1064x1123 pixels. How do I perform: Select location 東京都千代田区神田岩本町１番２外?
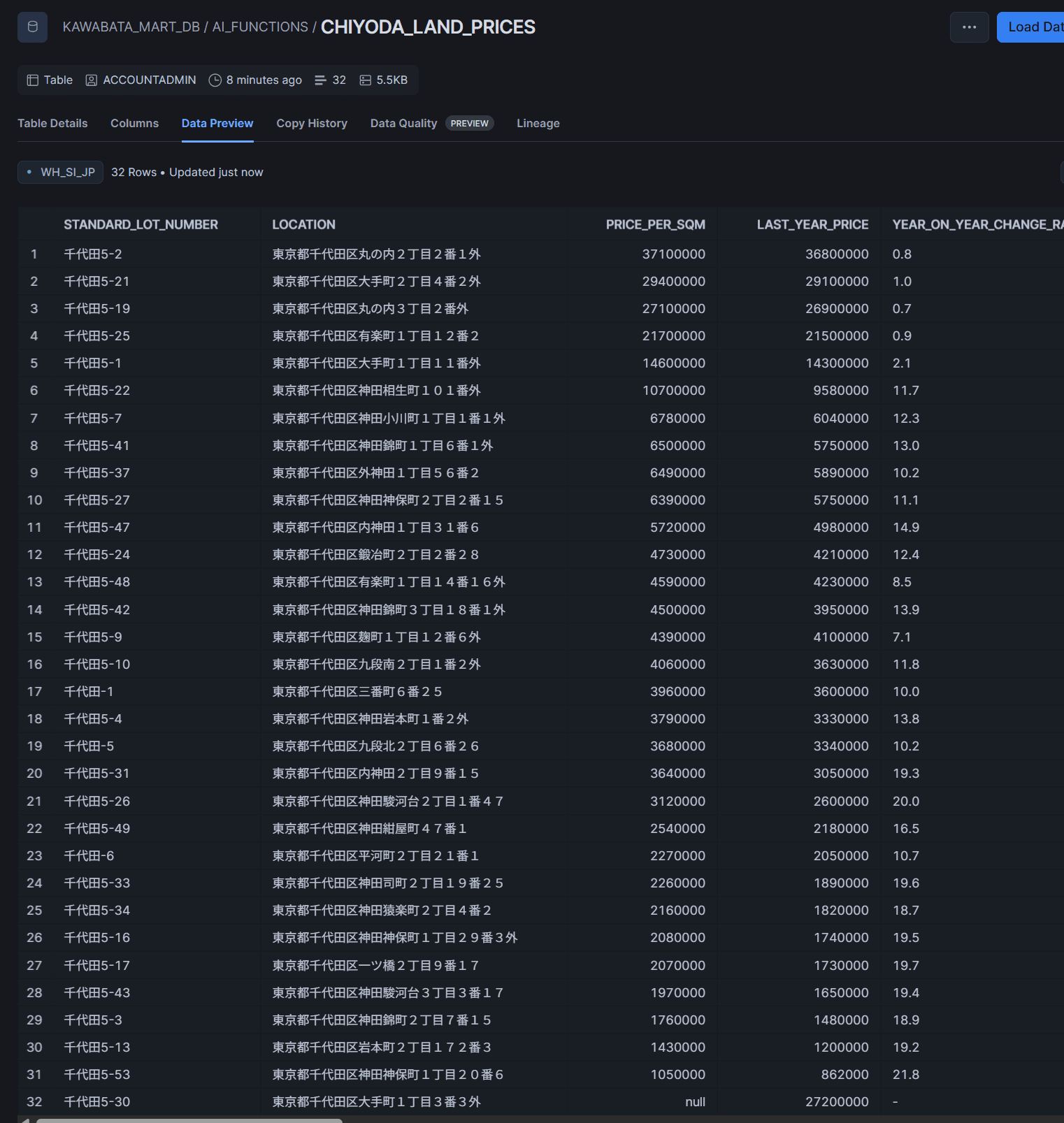[370, 718]
